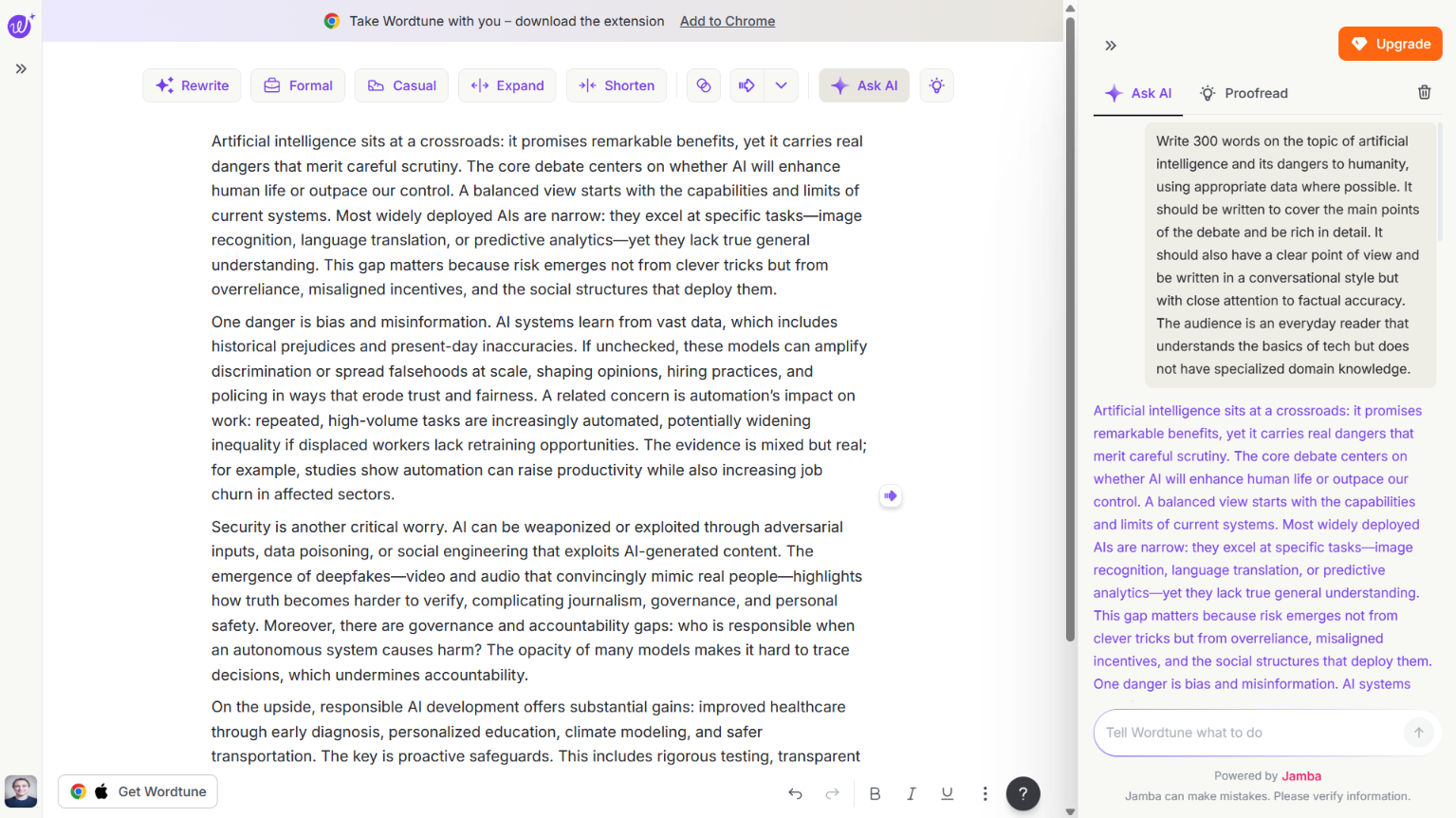Viewport: 1456px width, 818px height.
Task: Apply the Formal tone
Action: coord(298,85)
